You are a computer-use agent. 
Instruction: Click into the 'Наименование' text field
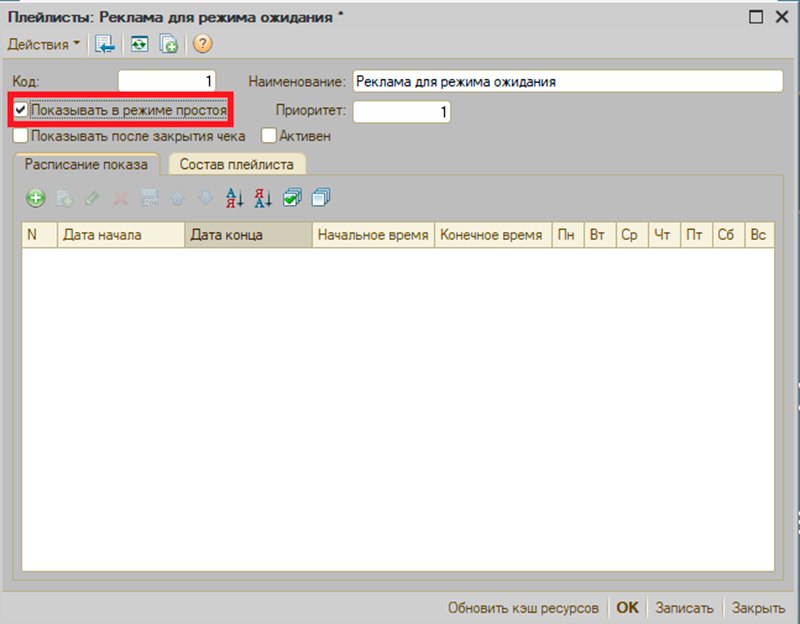click(x=567, y=81)
